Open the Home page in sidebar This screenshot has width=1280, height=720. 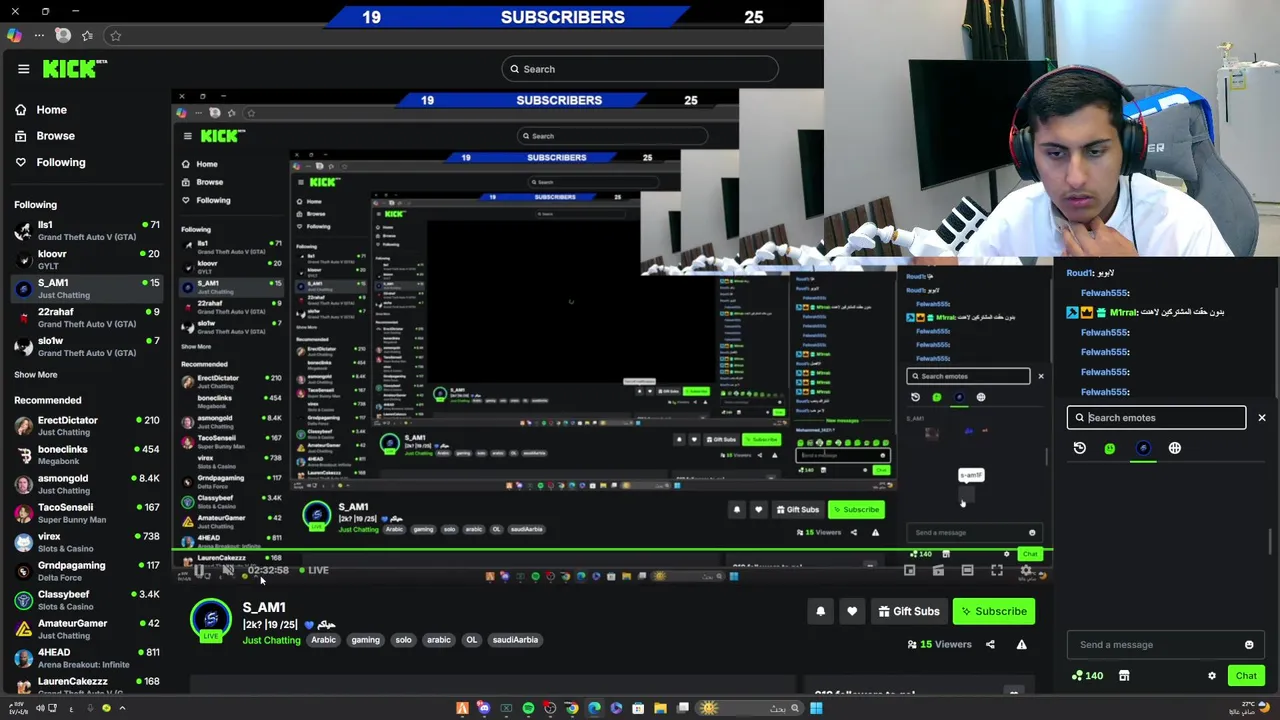tap(41, 110)
